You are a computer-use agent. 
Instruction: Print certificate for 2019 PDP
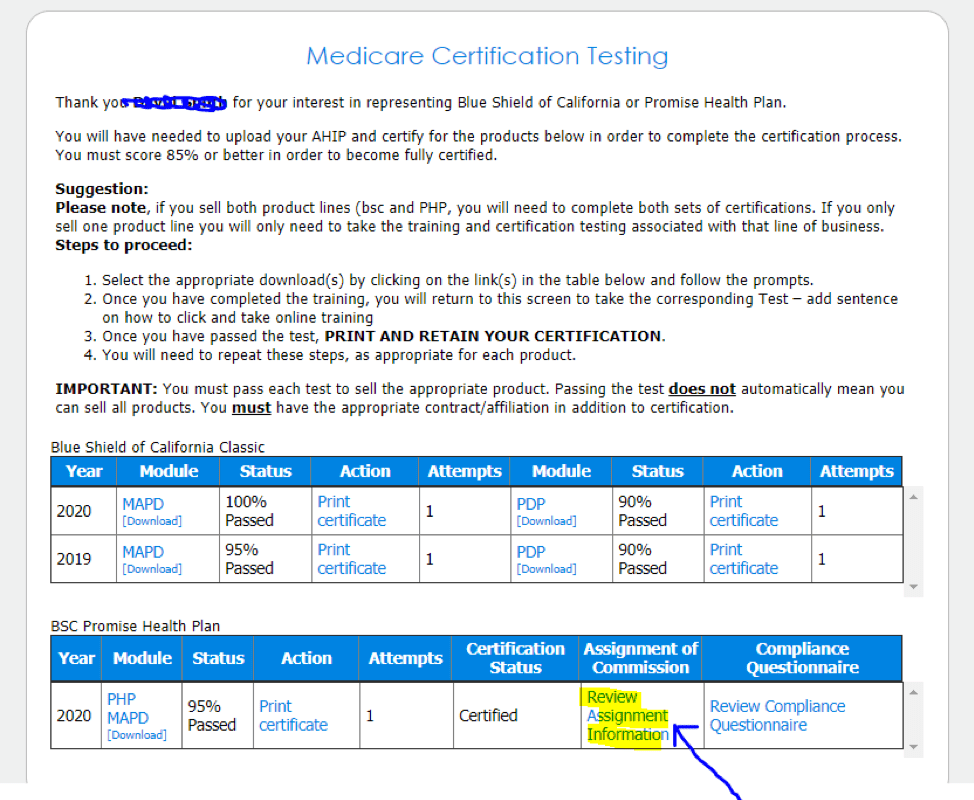(744, 558)
